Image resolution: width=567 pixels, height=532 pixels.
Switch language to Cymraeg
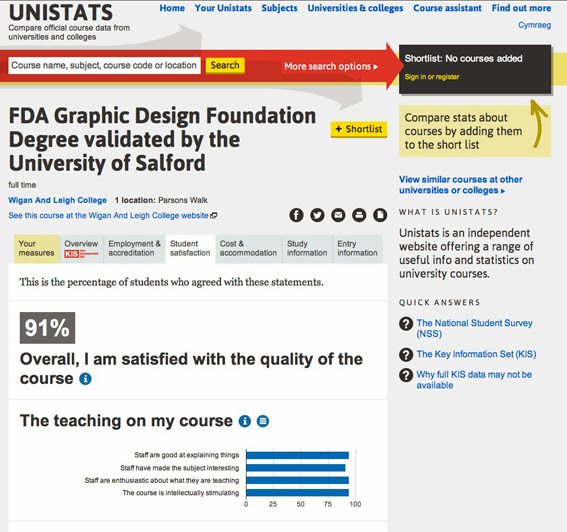coord(534,25)
